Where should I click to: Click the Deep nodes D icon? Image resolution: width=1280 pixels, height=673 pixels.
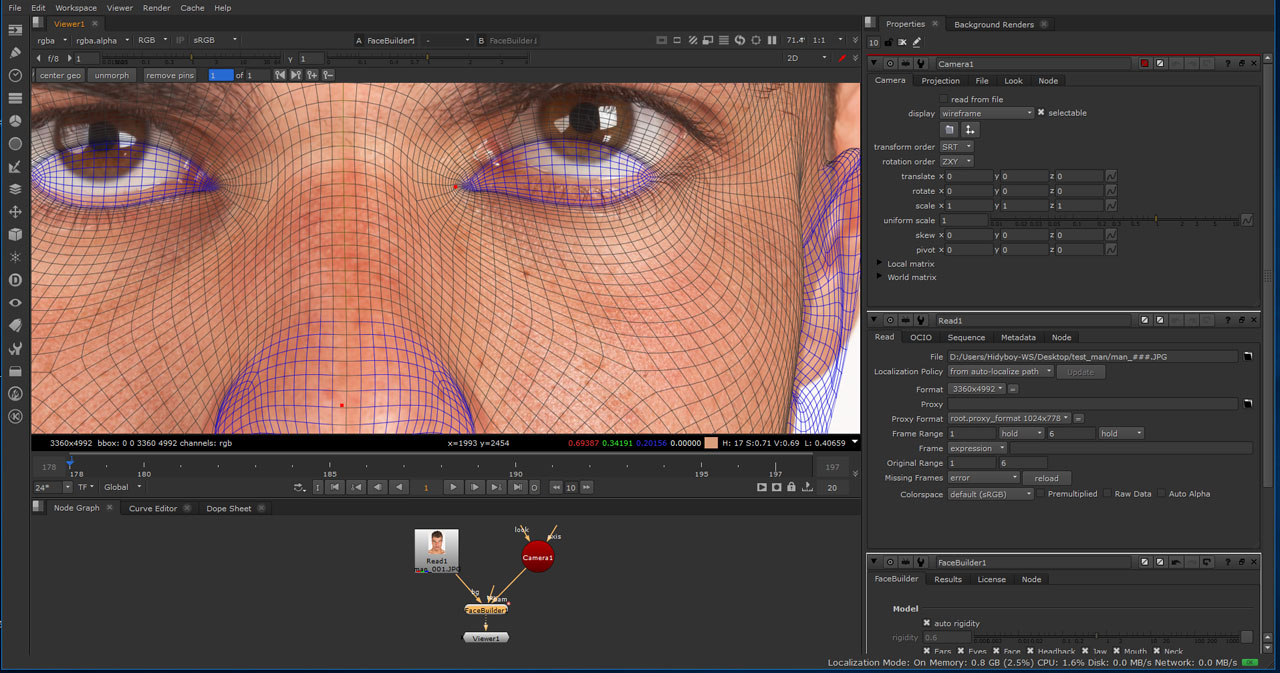[x=15, y=280]
